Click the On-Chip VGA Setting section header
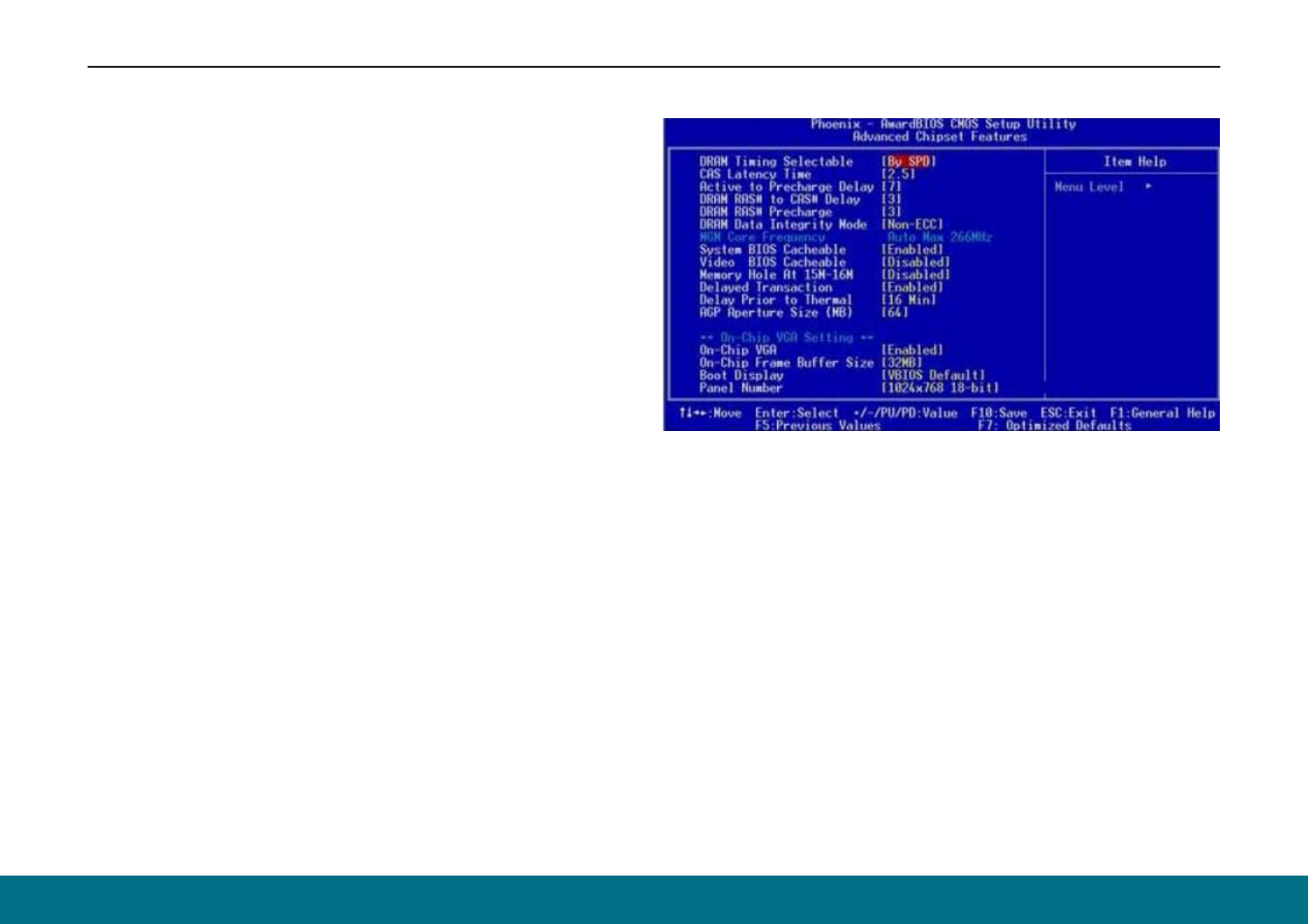This screenshot has height=924, width=1309. (x=787, y=338)
